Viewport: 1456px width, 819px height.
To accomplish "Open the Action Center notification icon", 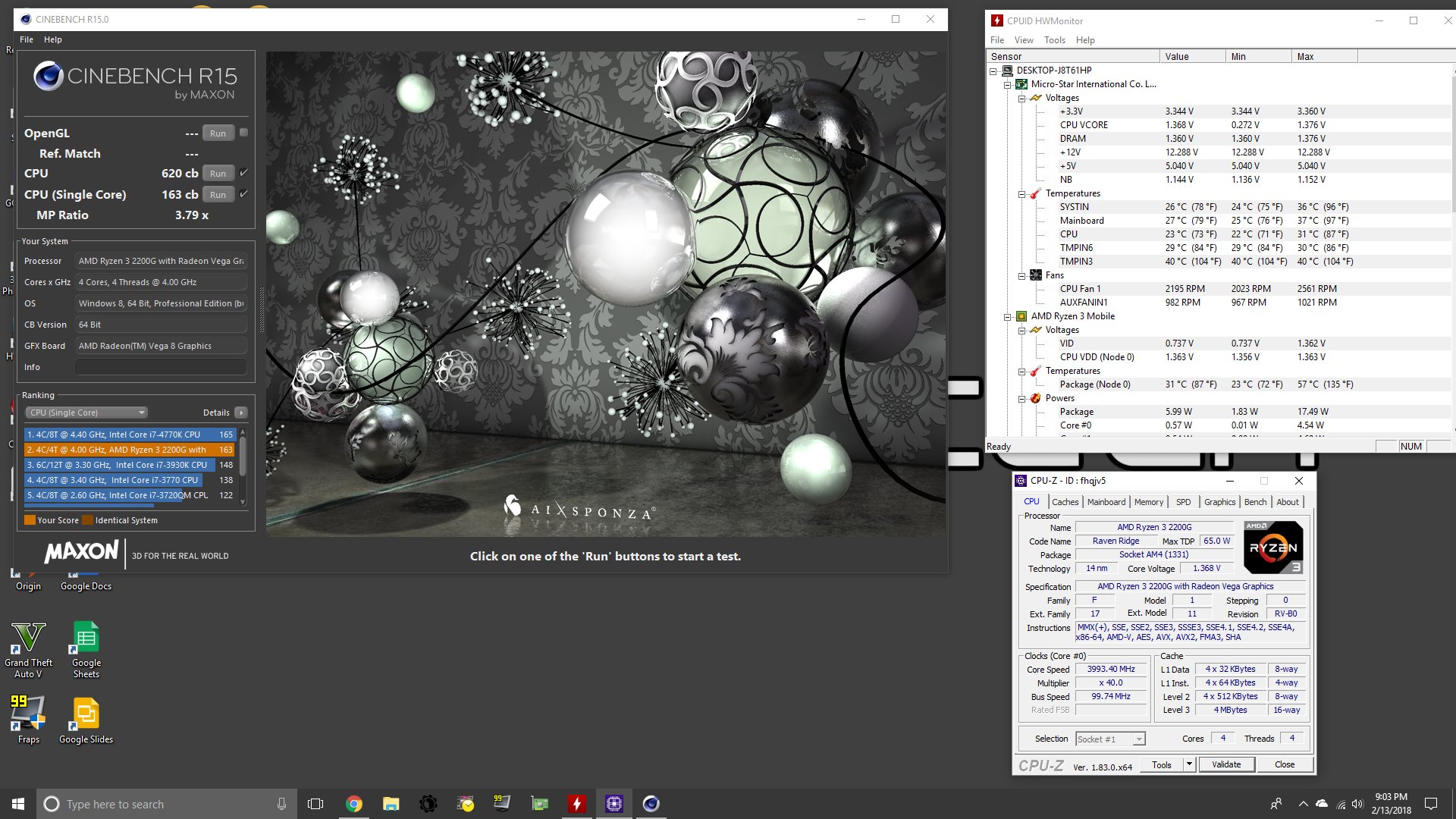I will coord(1431,804).
